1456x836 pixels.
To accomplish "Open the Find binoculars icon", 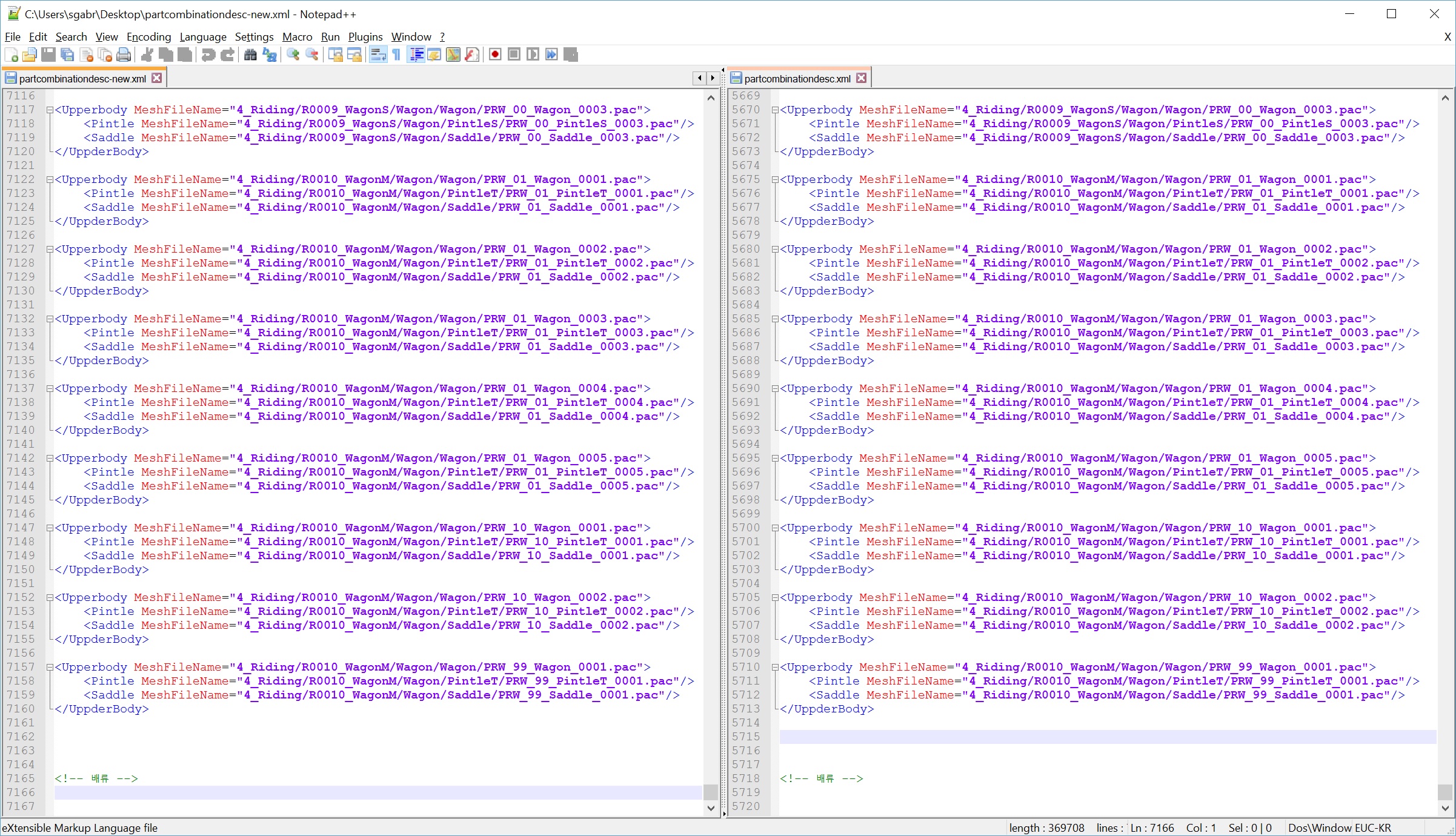I will click(x=250, y=55).
